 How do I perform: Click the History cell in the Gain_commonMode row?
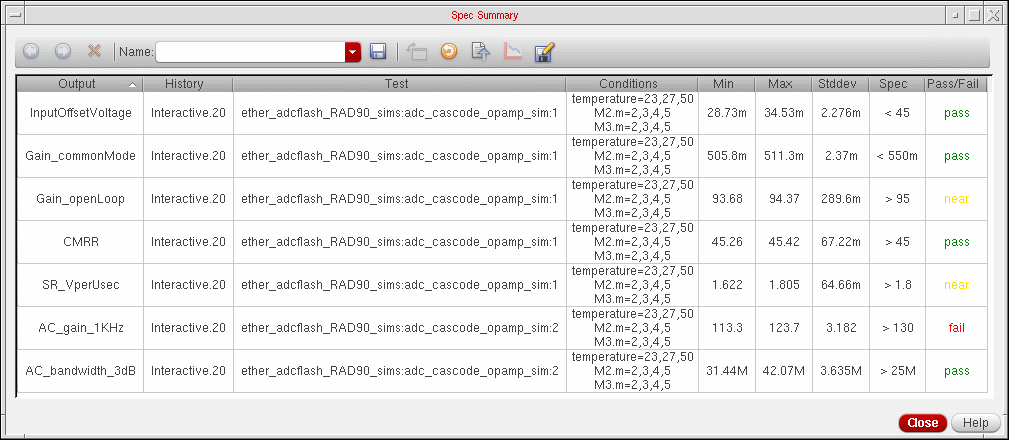[x=188, y=156]
